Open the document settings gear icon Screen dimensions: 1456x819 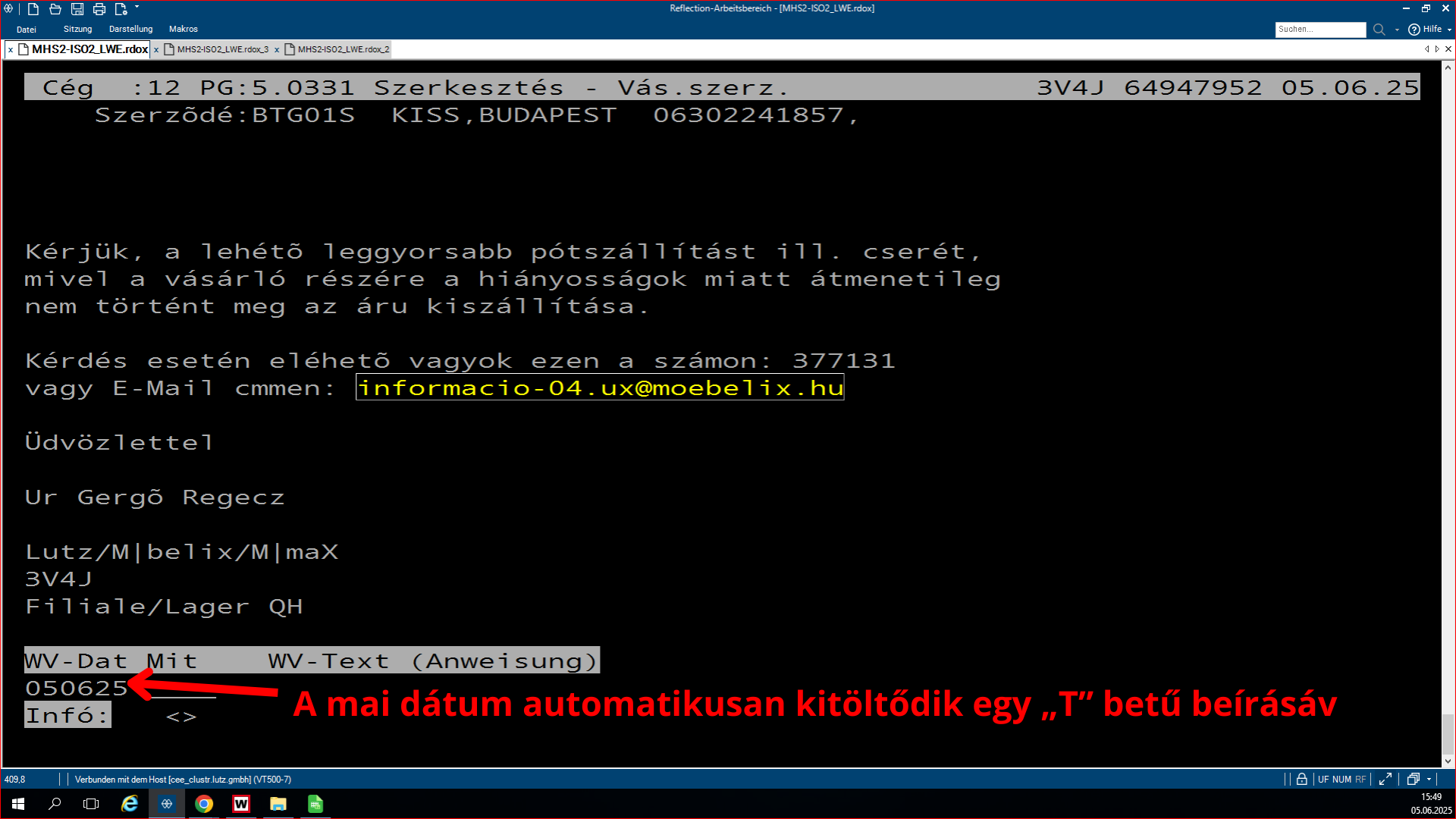(121, 9)
